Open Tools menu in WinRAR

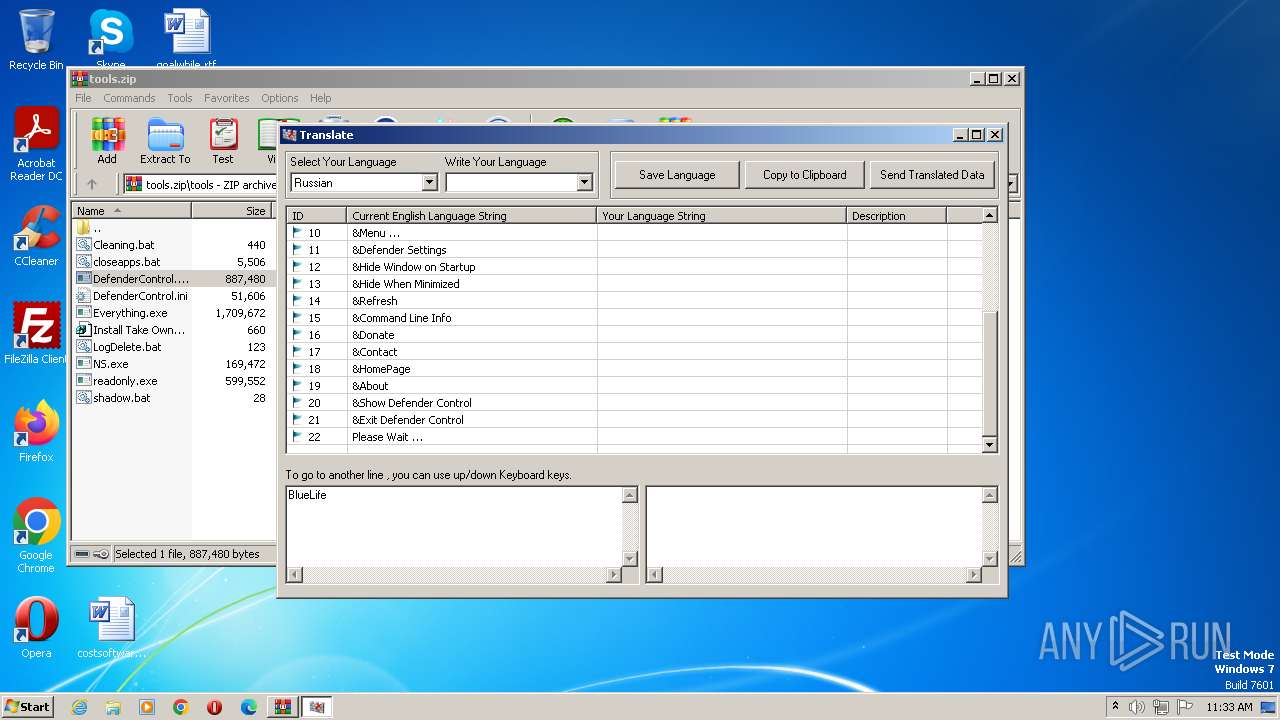tap(180, 98)
